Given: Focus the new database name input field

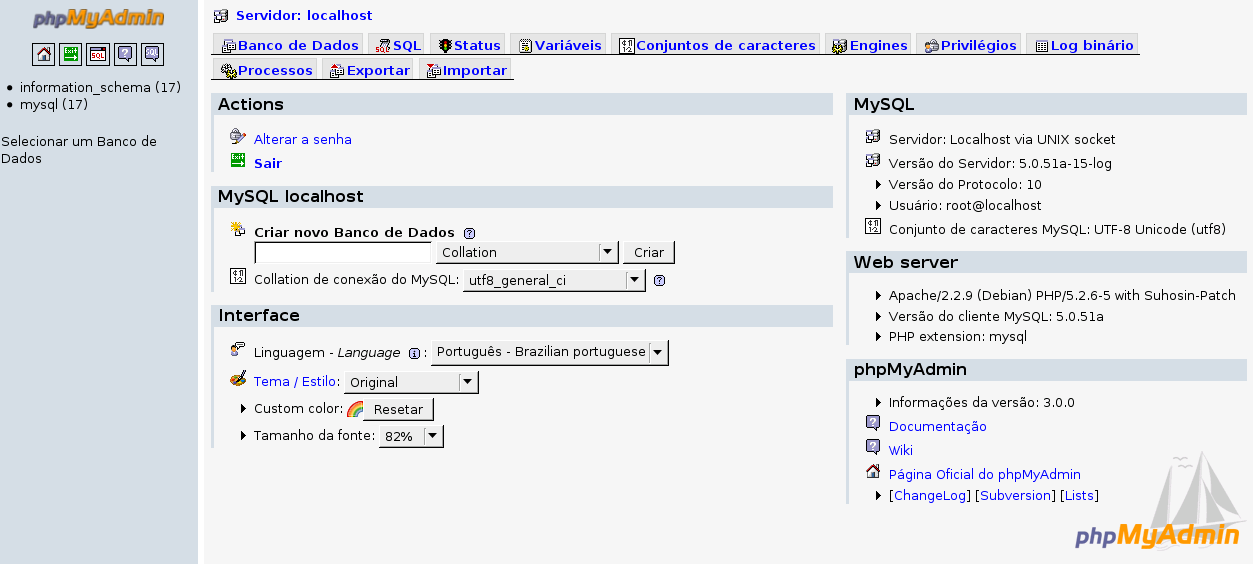Looking at the screenshot, I should click(343, 252).
